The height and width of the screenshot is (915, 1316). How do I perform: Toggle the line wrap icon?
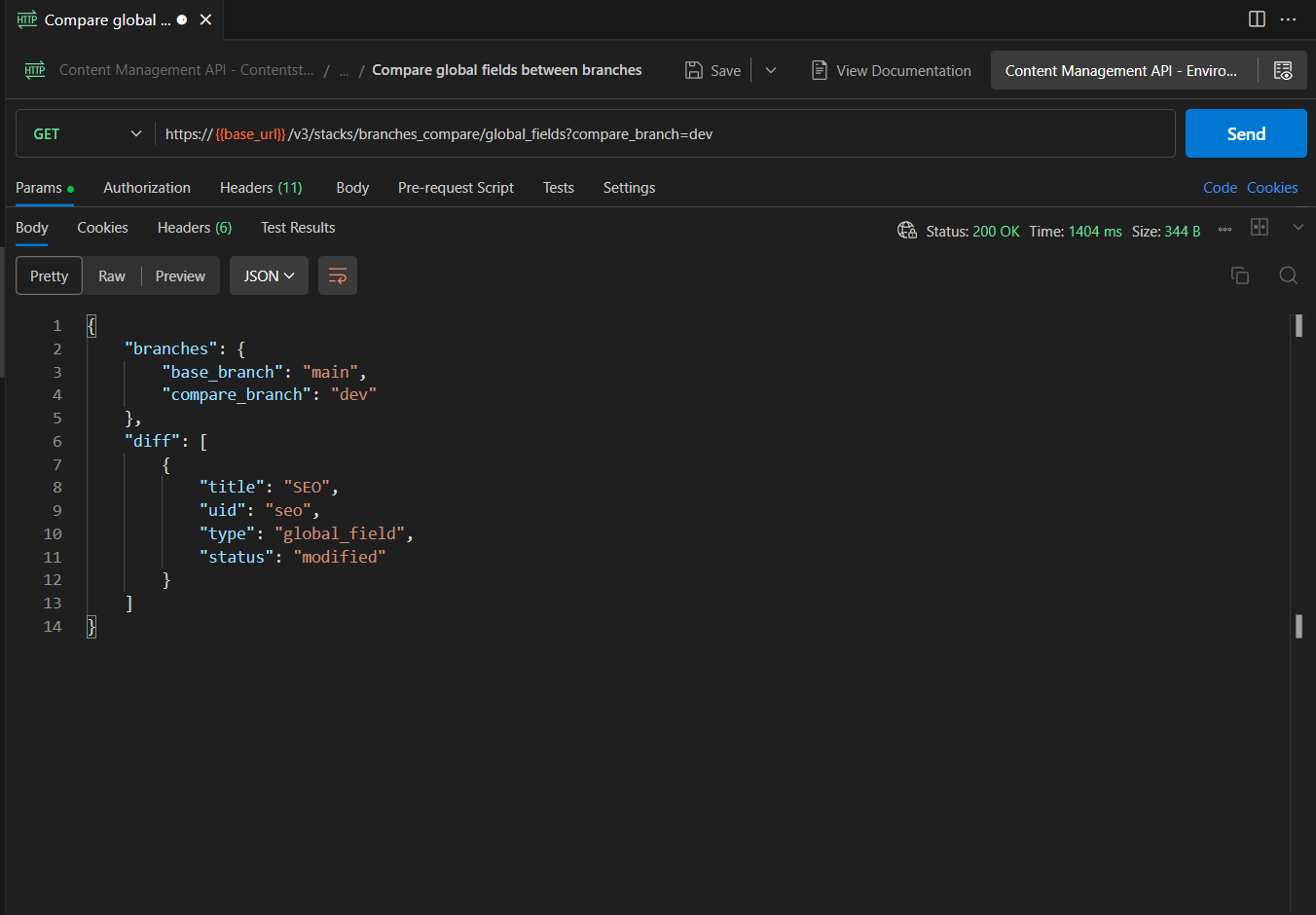338,275
